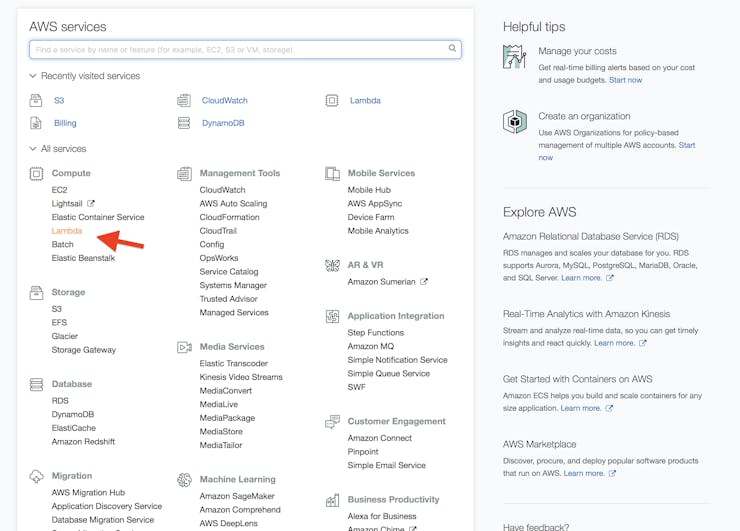The height and width of the screenshot is (531, 740).
Task: Open Elastic Transcoder under Media Services
Action: point(234,363)
